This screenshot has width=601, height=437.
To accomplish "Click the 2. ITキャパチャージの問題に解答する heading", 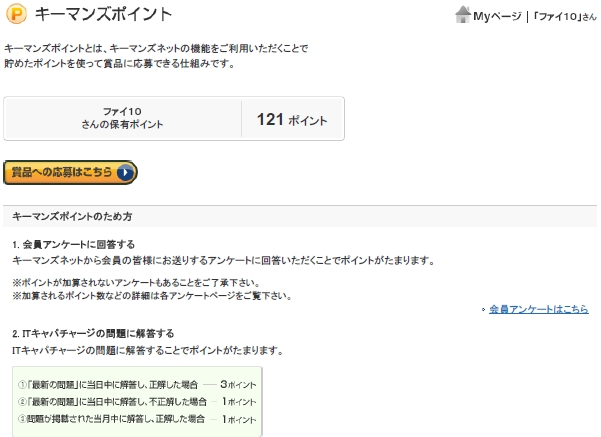I will click(x=94, y=333).
